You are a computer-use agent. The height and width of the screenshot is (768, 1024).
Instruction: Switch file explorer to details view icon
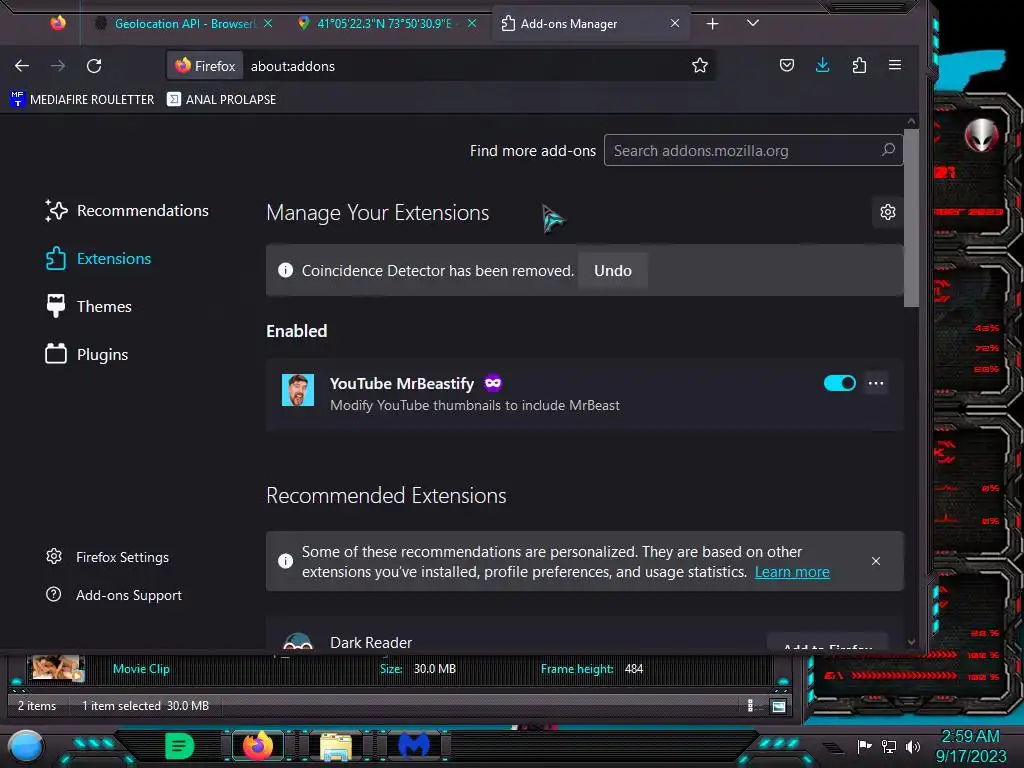coord(750,705)
